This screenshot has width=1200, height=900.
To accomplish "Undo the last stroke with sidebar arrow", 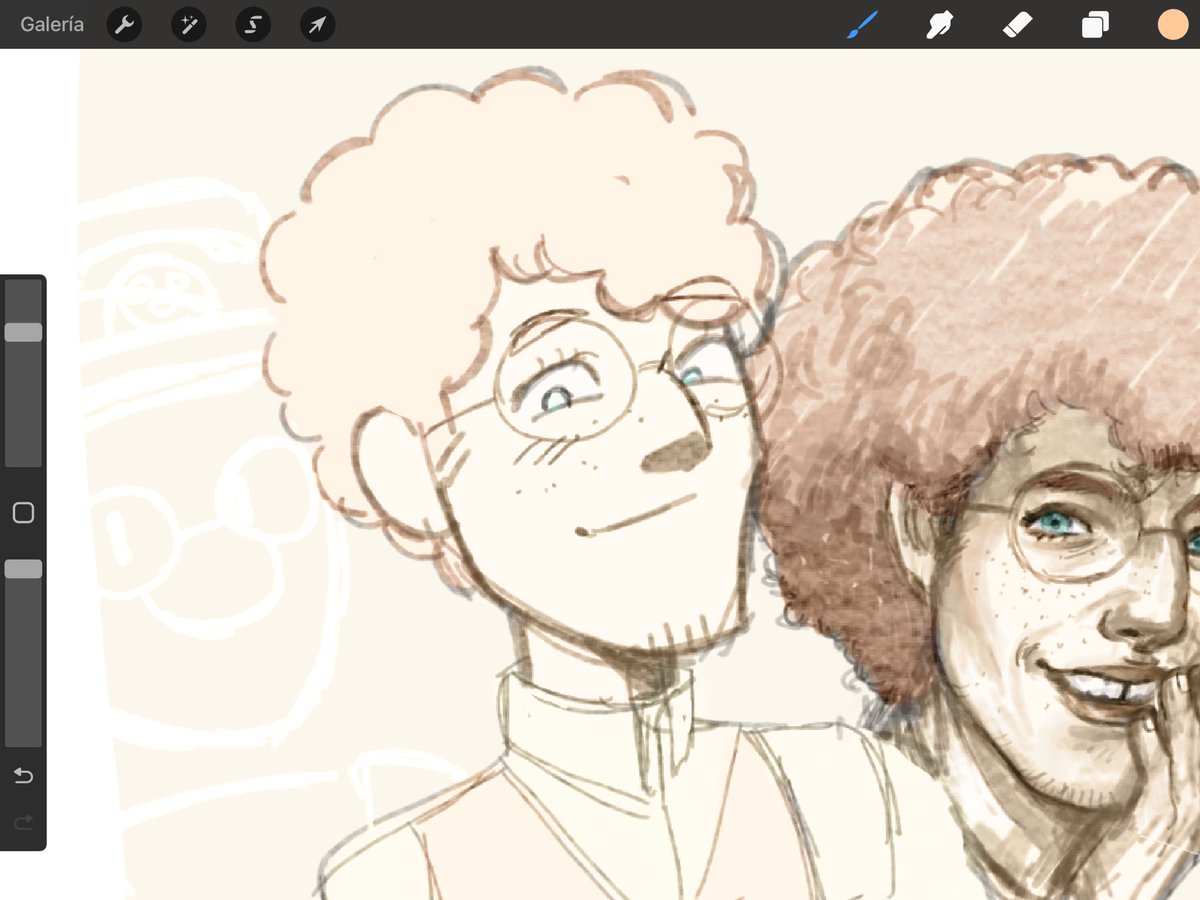I will coord(23,776).
